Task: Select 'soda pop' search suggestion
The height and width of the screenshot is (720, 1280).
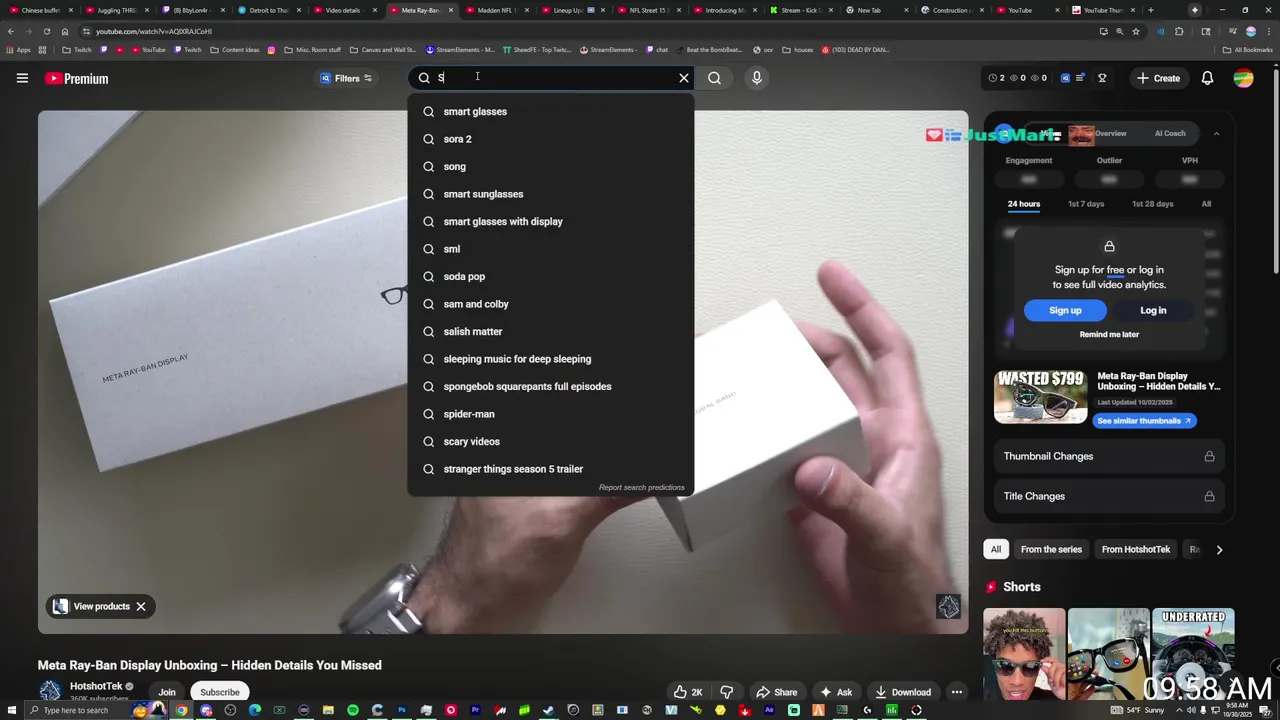Action: click(x=550, y=277)
